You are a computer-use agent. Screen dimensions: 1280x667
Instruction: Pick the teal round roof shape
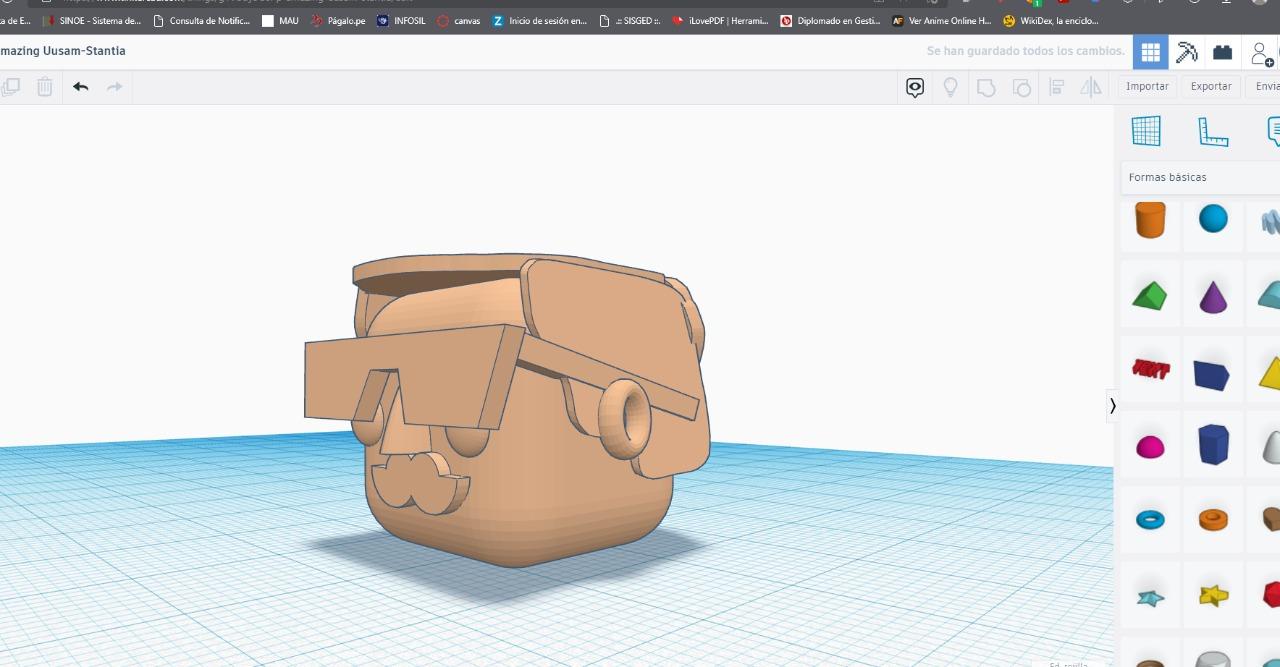click(x=1270, y=295)
